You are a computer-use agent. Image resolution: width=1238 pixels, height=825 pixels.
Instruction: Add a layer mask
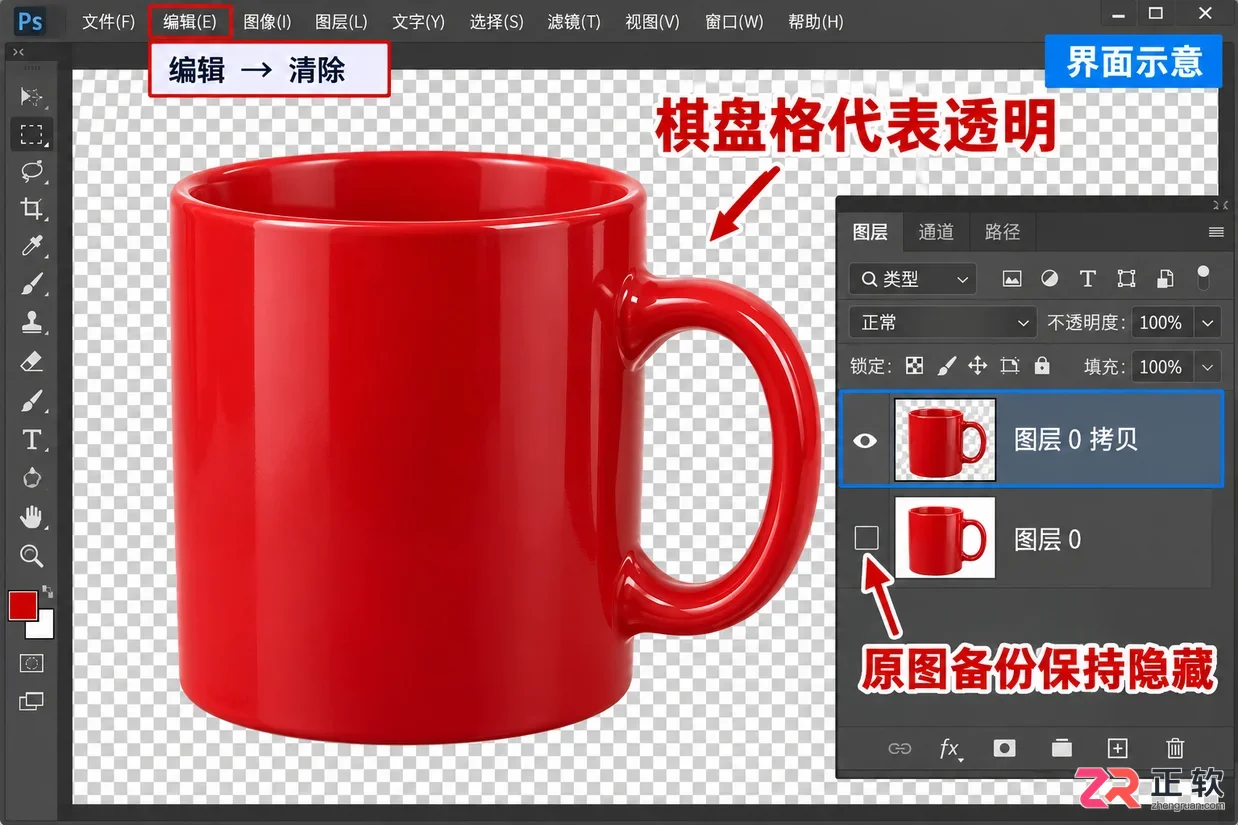pos(1005,748)
